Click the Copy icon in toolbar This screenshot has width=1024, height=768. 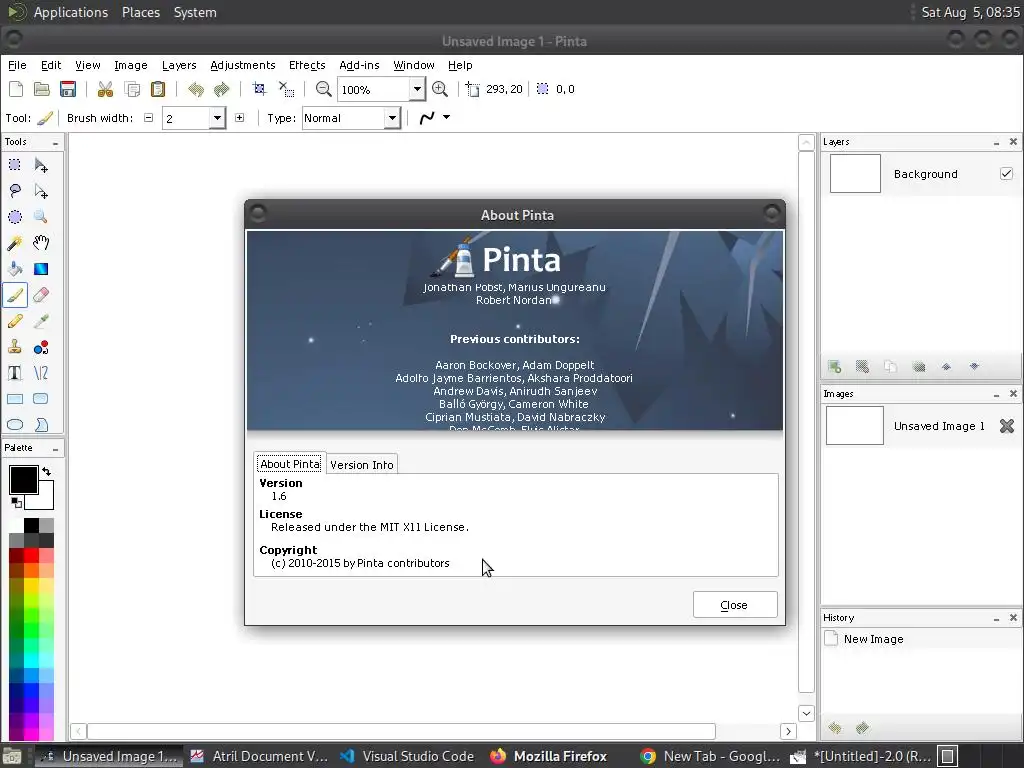click(x=132, y=89)
